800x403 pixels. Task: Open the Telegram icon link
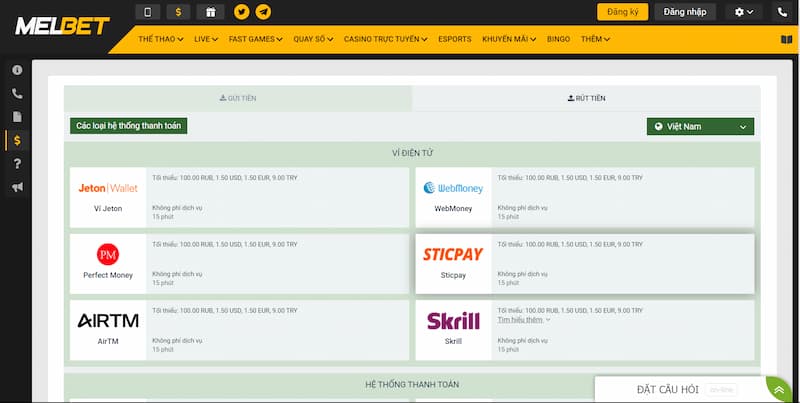263,13
